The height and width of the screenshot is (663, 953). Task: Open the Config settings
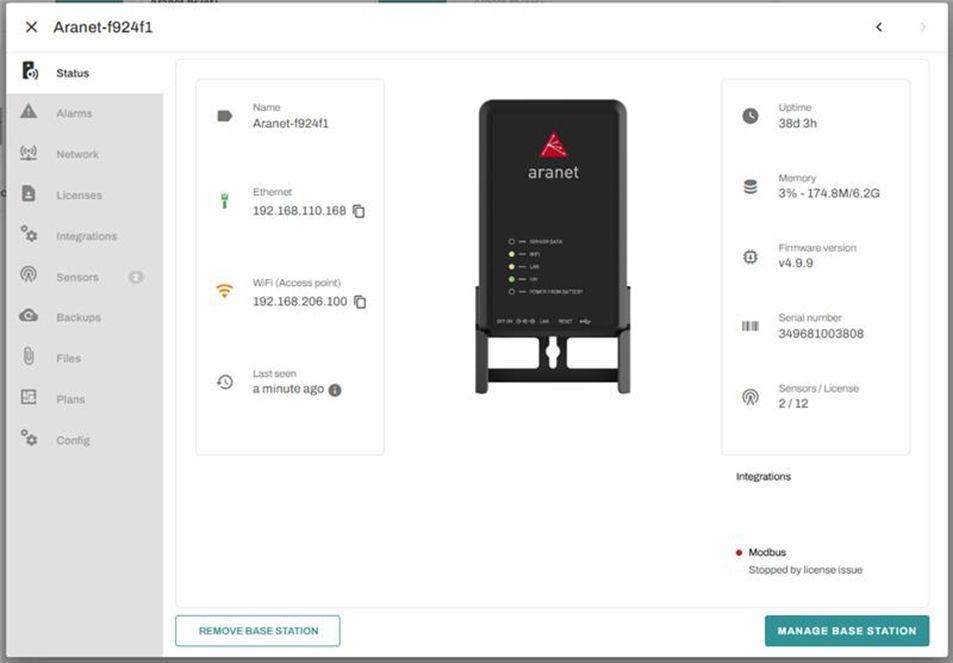(73, 440)
